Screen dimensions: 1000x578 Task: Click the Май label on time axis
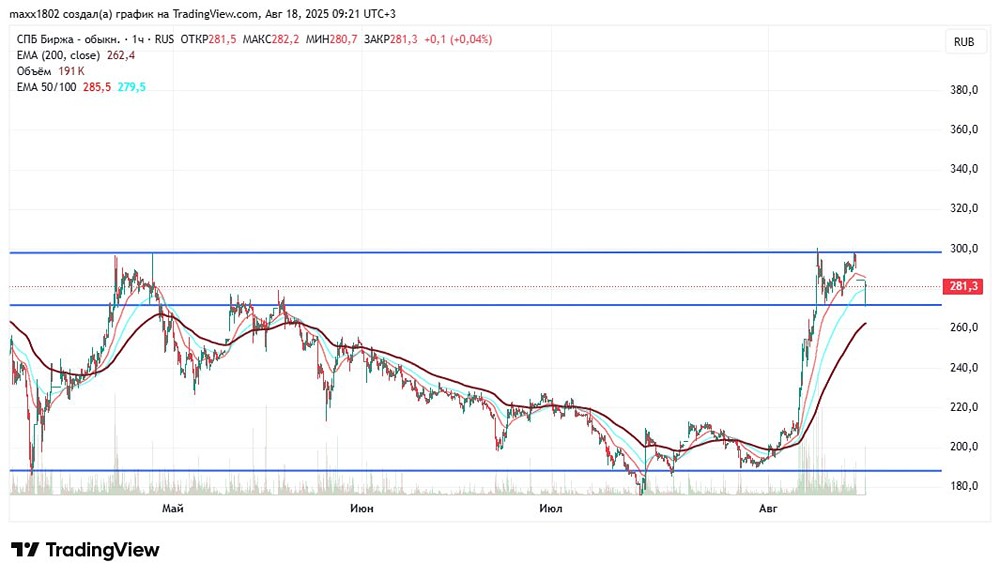coord(173,508)
